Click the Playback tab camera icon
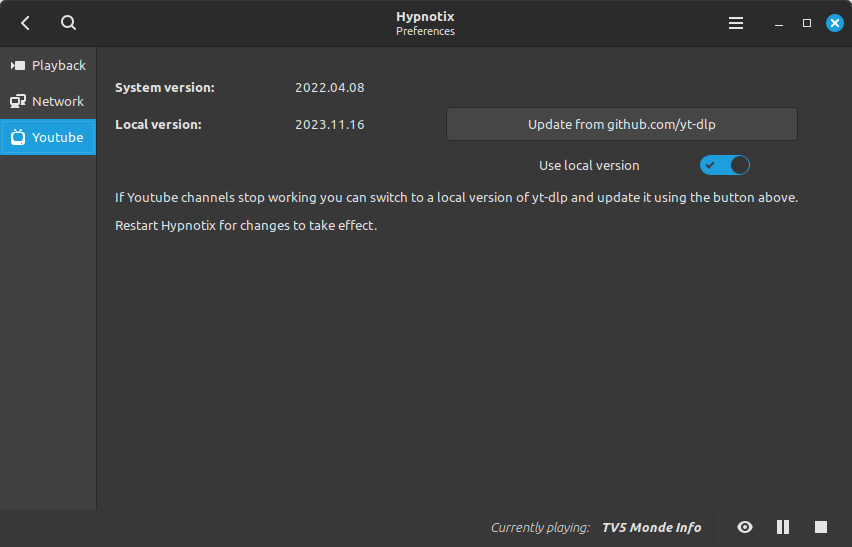This screenshot has height=547, width=852. 18,65
